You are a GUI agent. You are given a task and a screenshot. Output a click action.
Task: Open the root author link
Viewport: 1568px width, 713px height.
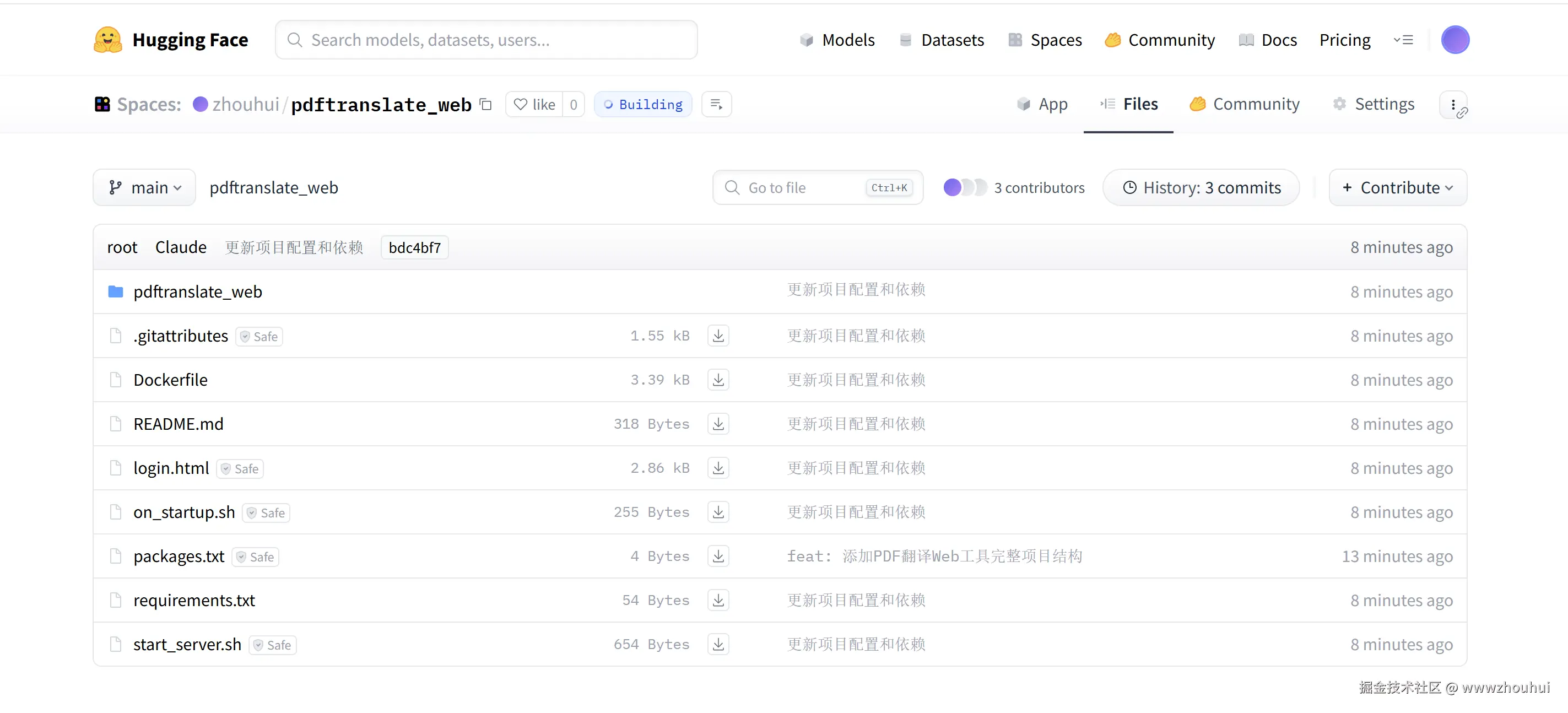coord(122,247)
